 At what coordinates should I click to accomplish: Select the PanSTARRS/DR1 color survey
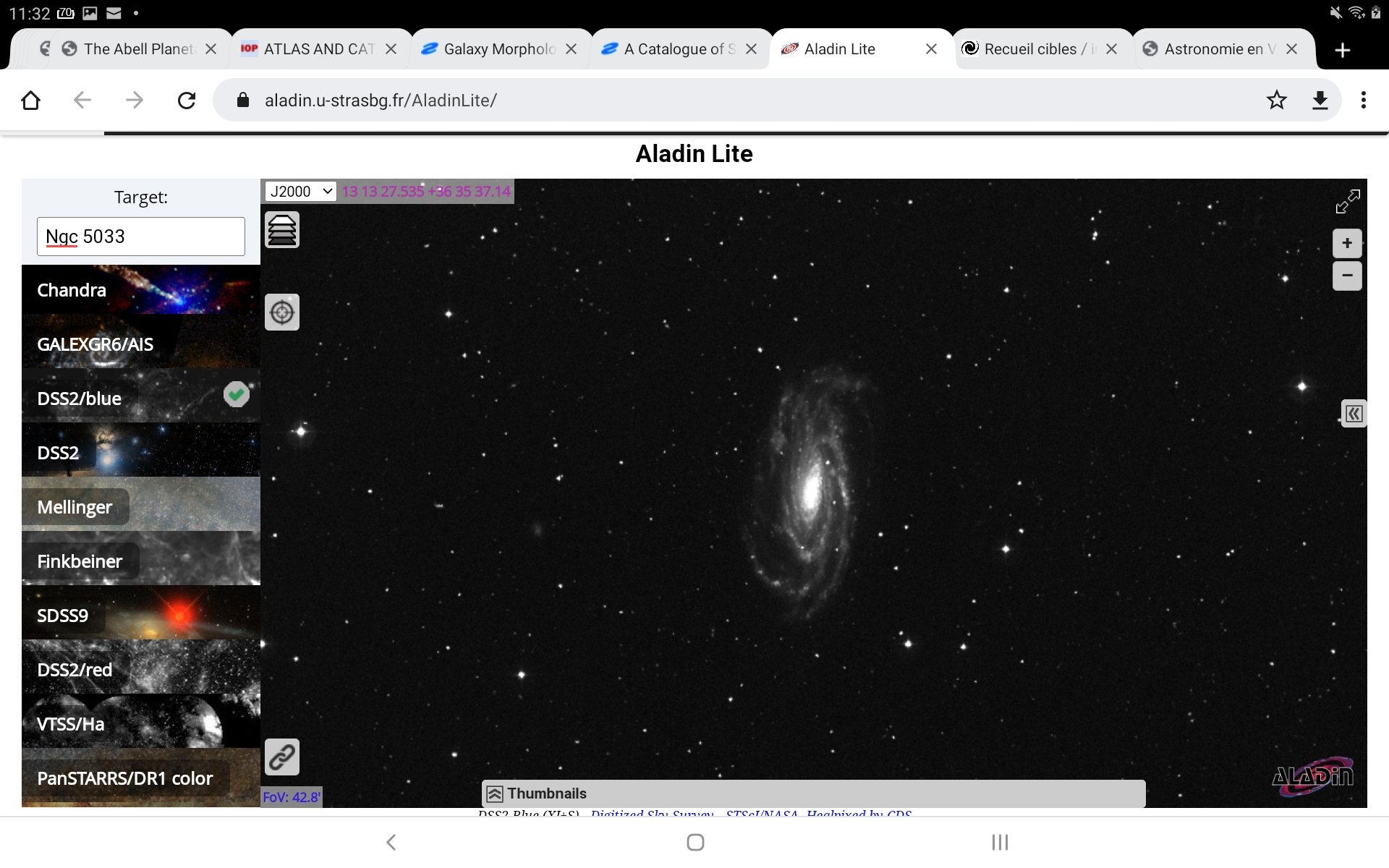(141, 778)
